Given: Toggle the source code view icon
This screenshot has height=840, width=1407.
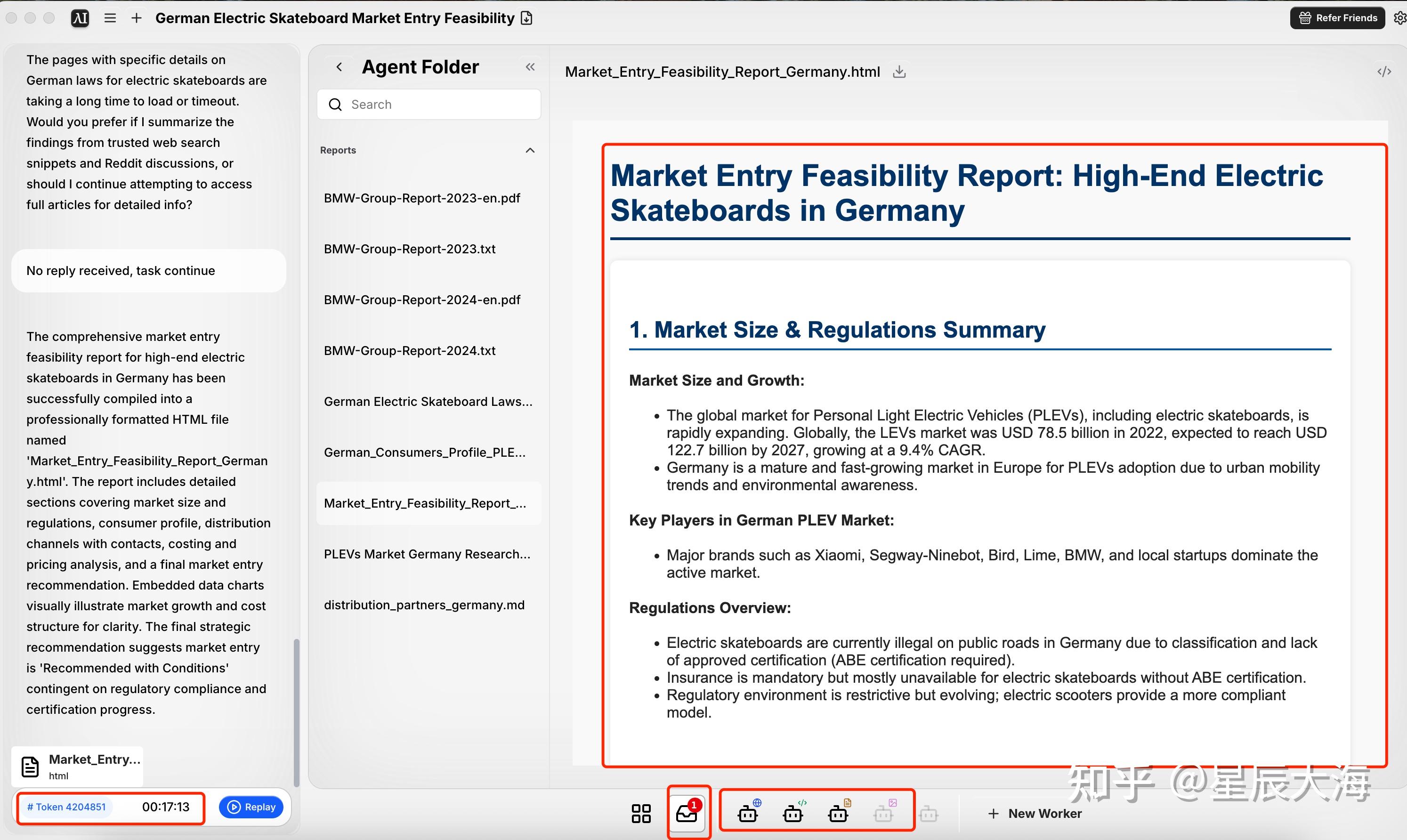Looking at the screenshot, I should click(1384, 71).
